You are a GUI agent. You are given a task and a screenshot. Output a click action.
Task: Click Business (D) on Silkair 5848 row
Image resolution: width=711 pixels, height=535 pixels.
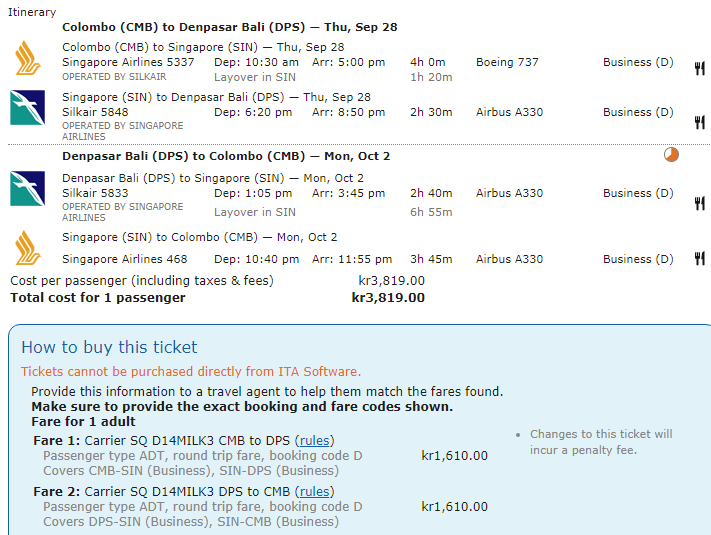coord(638,112)
